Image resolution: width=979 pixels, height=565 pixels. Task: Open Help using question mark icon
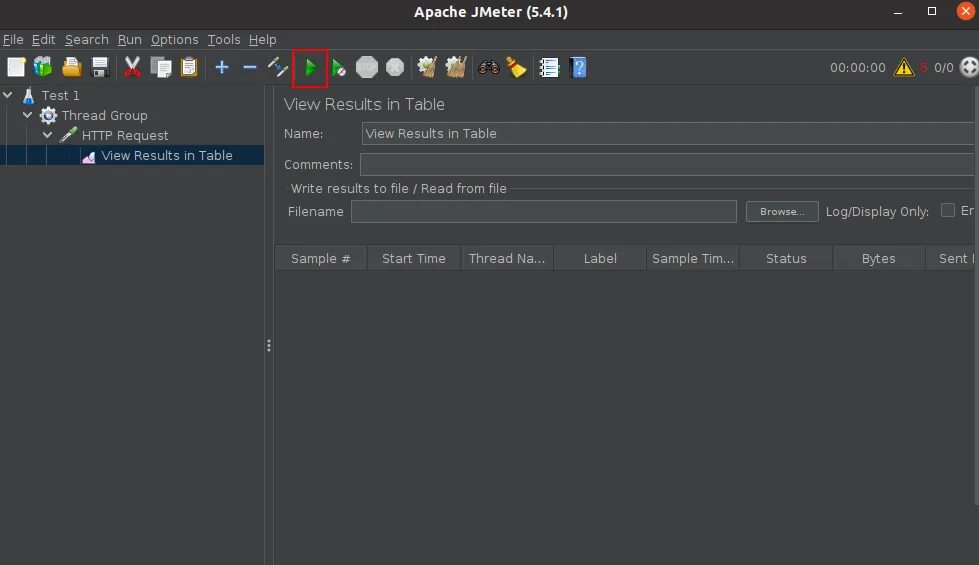coord(578,67)
